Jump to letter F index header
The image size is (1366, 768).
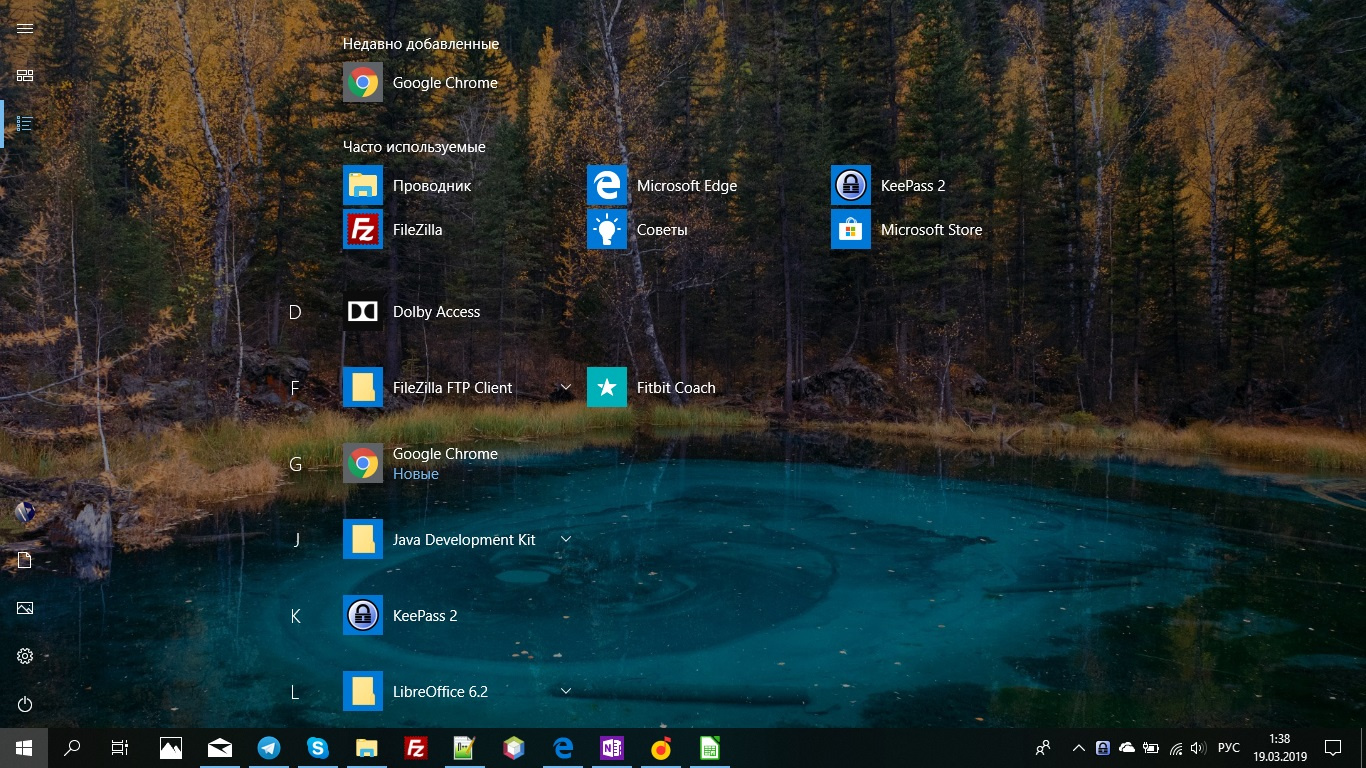coord(295,388)
